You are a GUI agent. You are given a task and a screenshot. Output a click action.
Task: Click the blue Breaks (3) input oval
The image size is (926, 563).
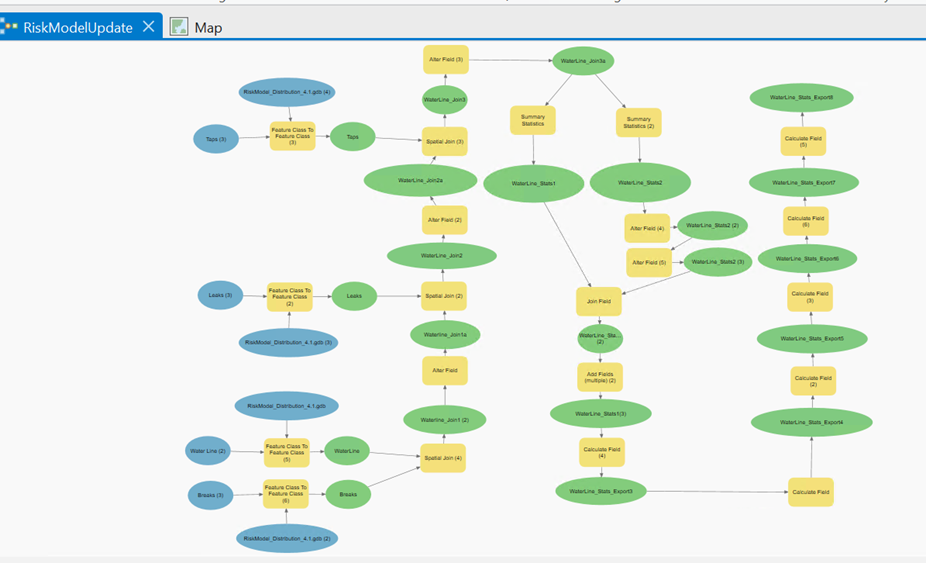(x=211, y=494)
